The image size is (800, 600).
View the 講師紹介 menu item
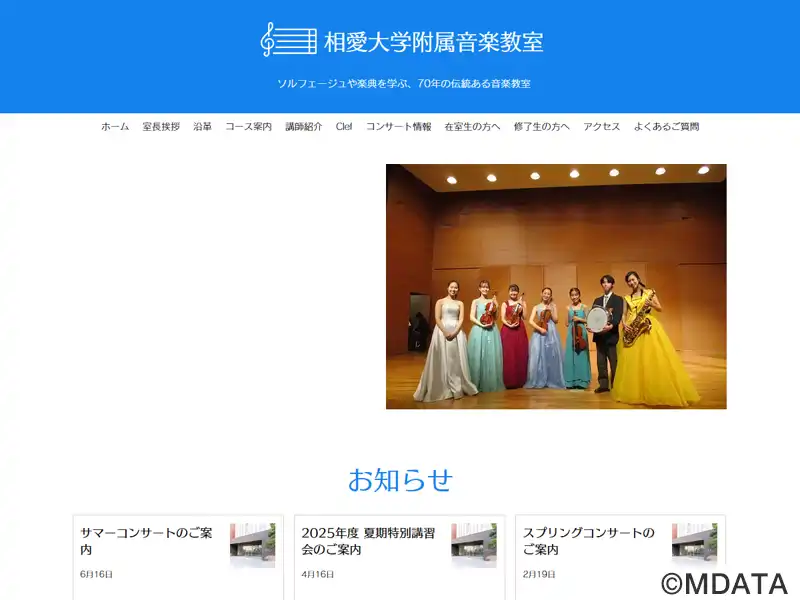[304, 127]
